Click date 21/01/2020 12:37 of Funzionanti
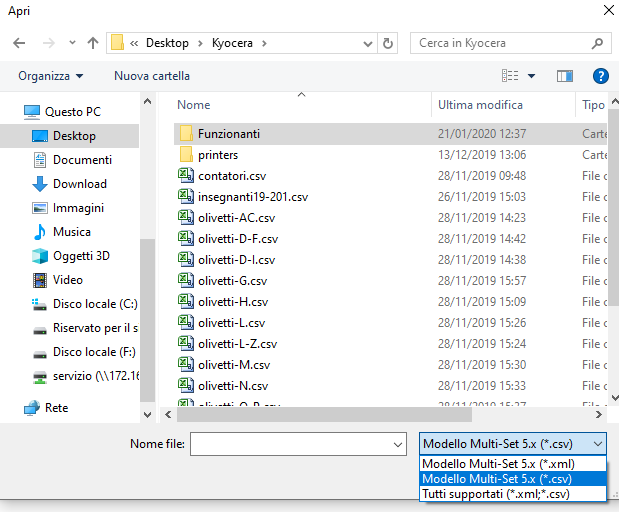Viewport: 619px width, 512px height. (x=482, y=134)
